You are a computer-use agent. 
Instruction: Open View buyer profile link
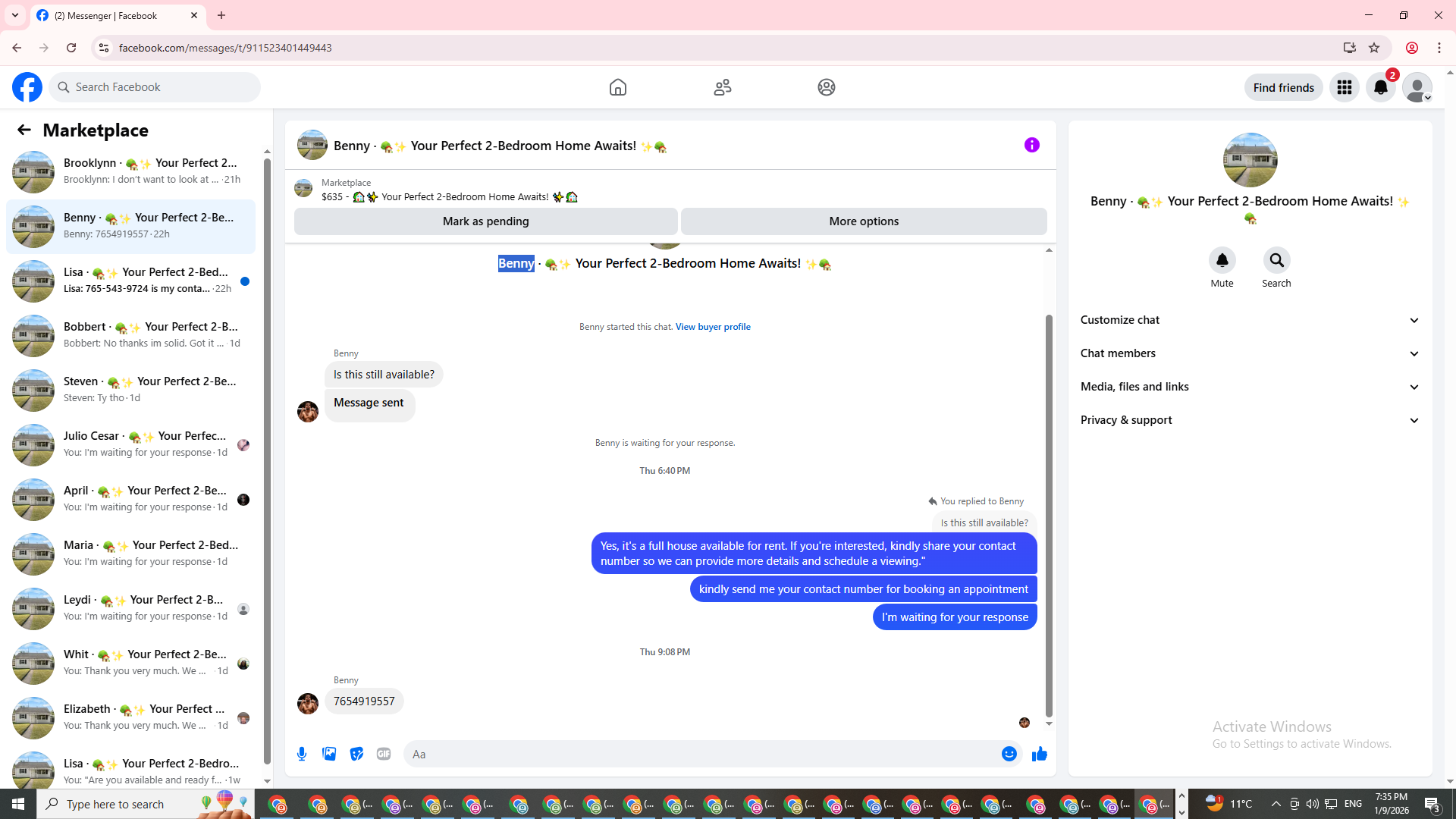[712, 327]
